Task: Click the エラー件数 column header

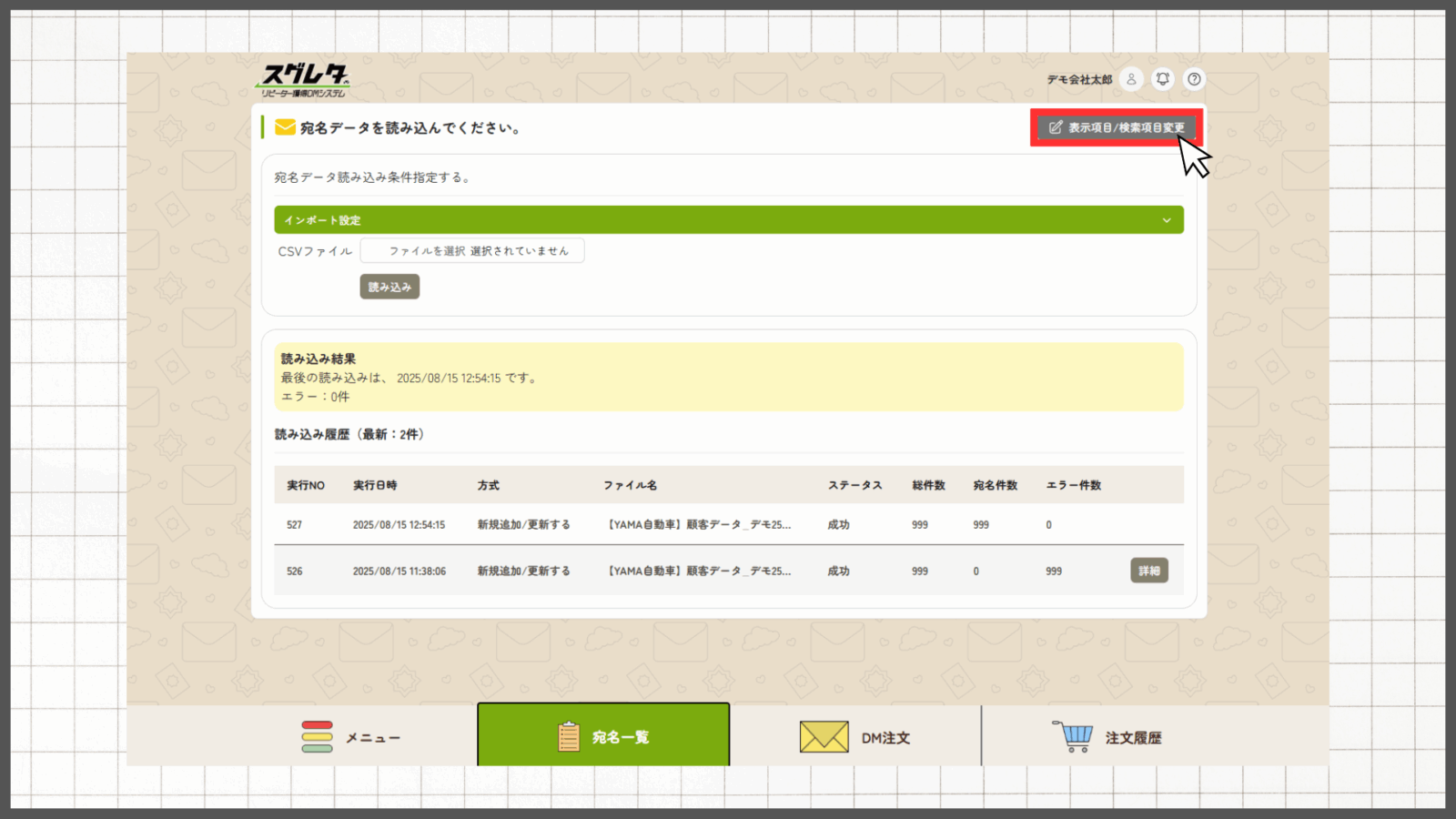Action: pyautogui.click(x=1073, y=485)
